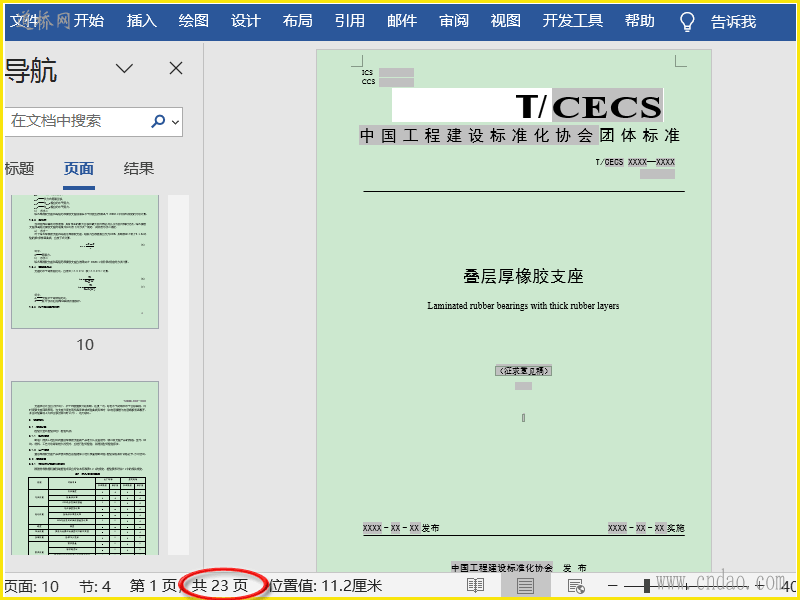Screen dimensions: 800x600
Task: Switch to Read Mode view icon
Action: [x=476, y=586]
